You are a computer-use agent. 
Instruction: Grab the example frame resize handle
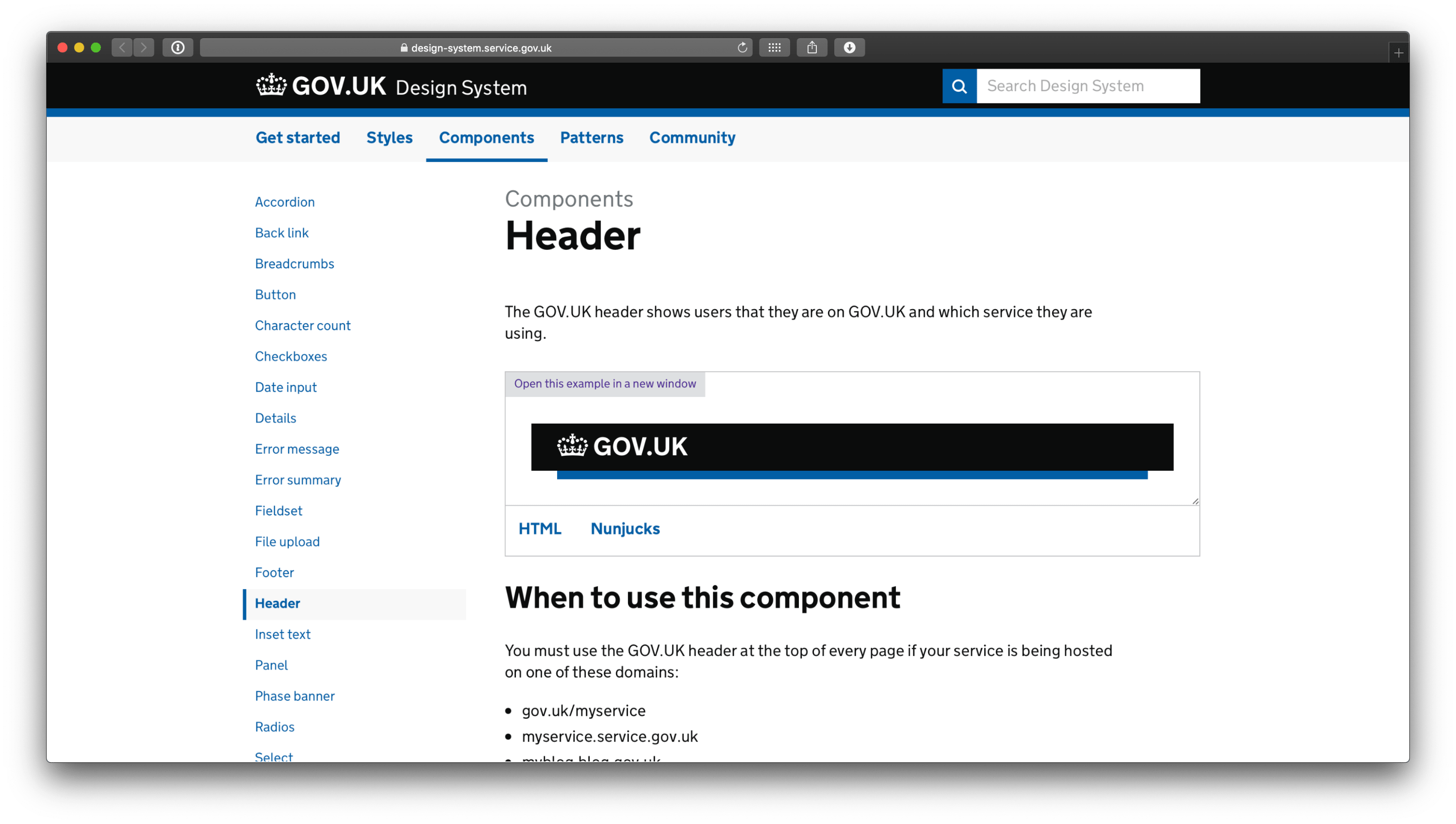pyautogui.click(x=1194, y=501)
